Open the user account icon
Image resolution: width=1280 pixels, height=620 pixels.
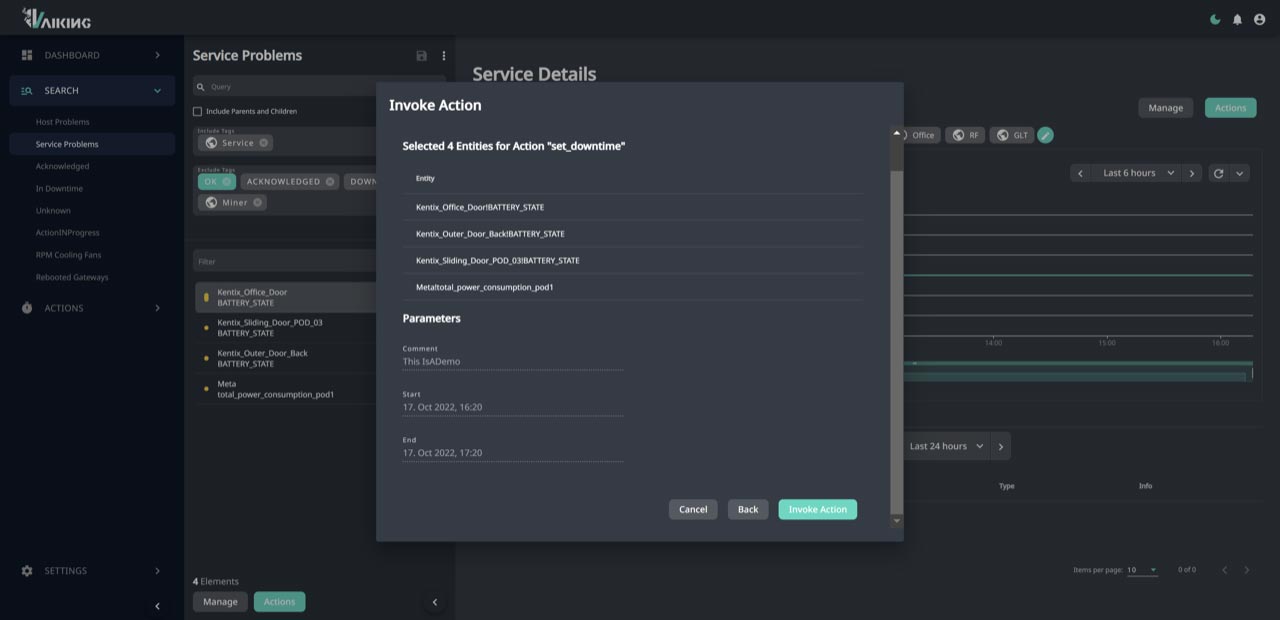pos(1259,19)
